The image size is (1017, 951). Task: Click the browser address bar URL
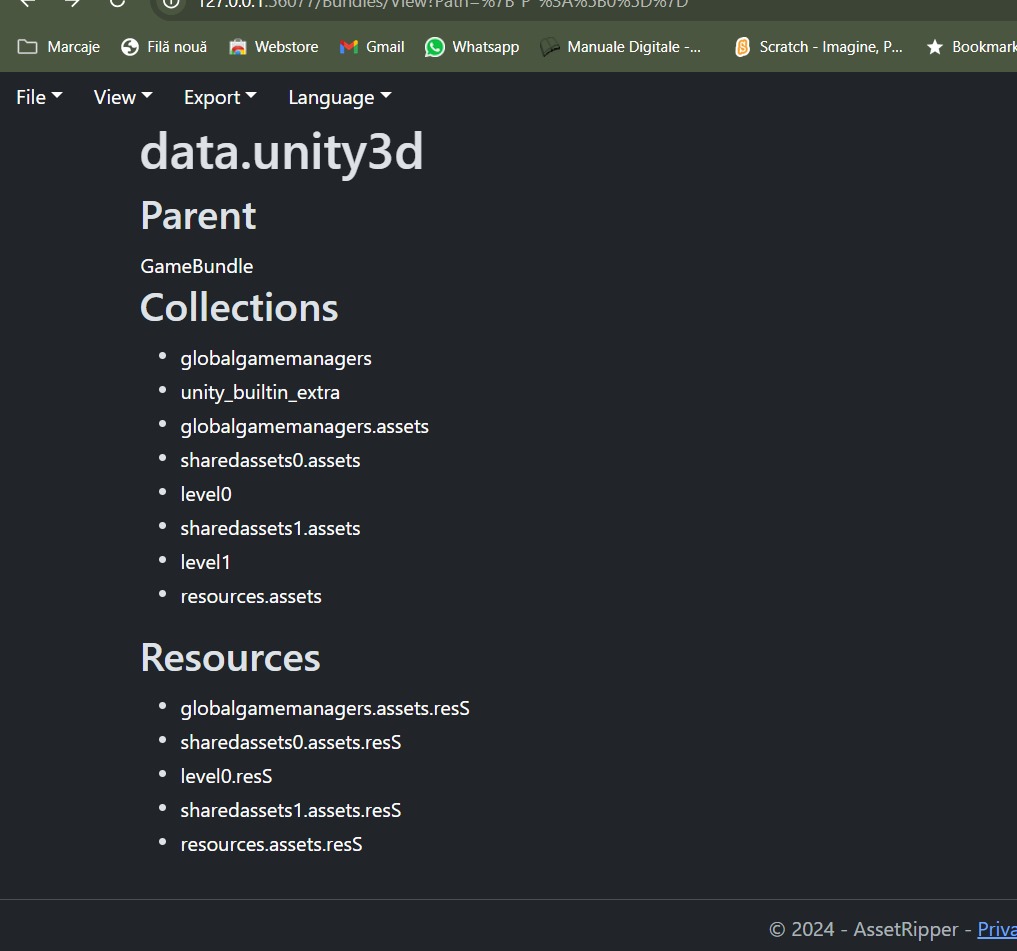click(443, 4)
